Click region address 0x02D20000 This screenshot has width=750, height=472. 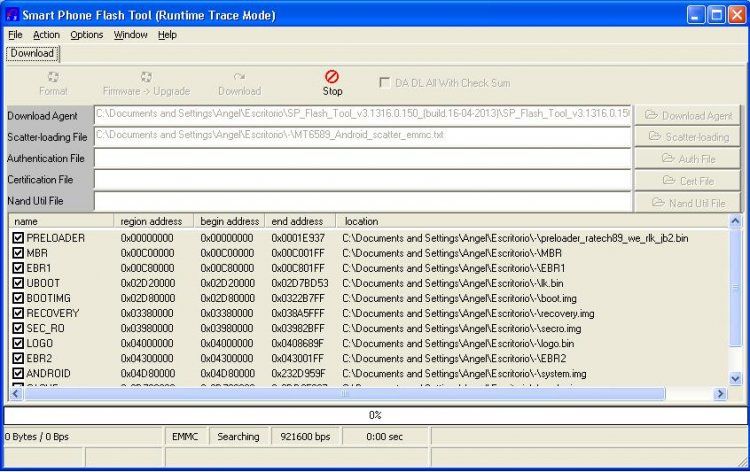[148, 283]
